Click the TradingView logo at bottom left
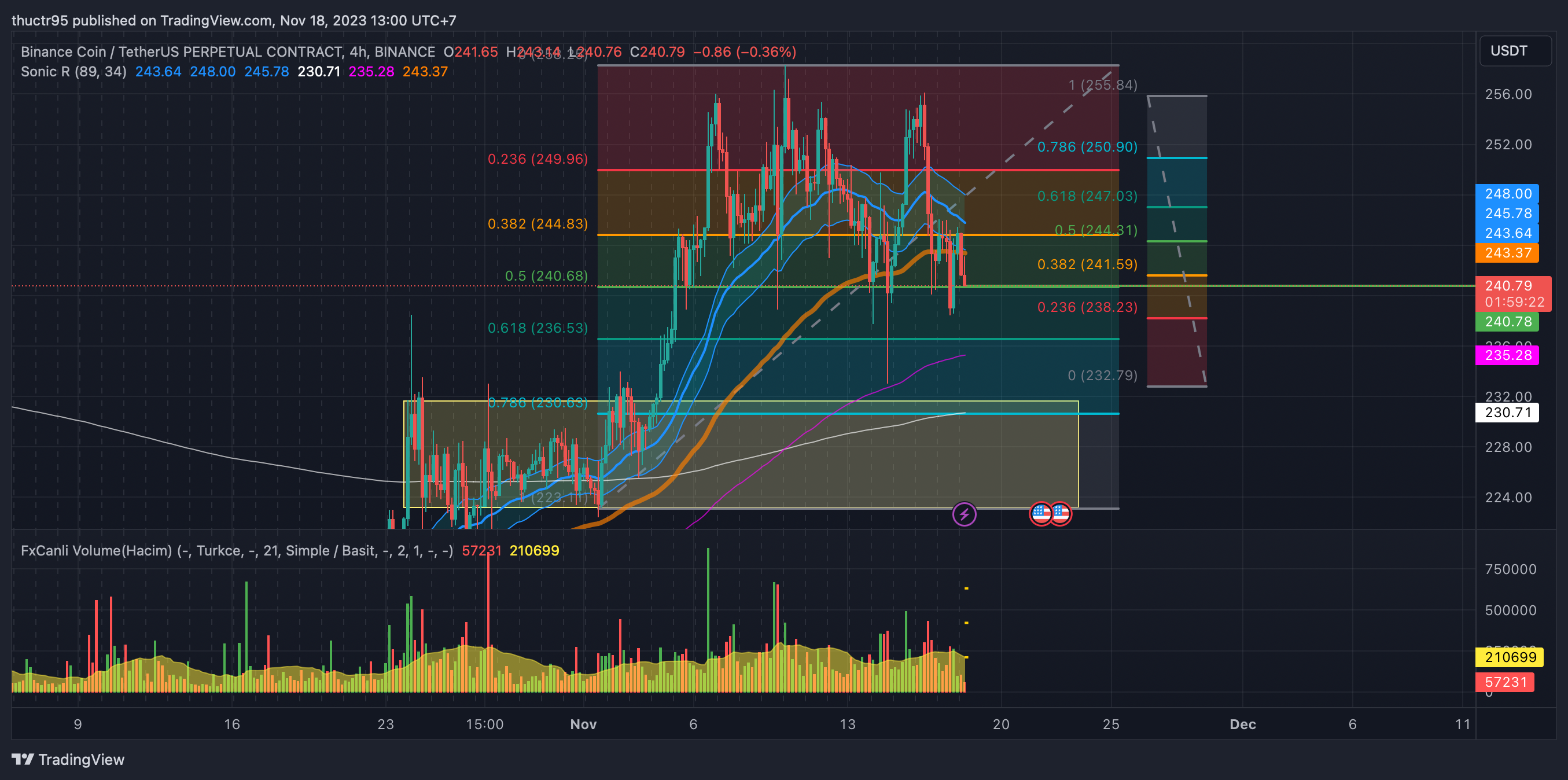This screenshot has width=1568, height=780. click(68, 759)
